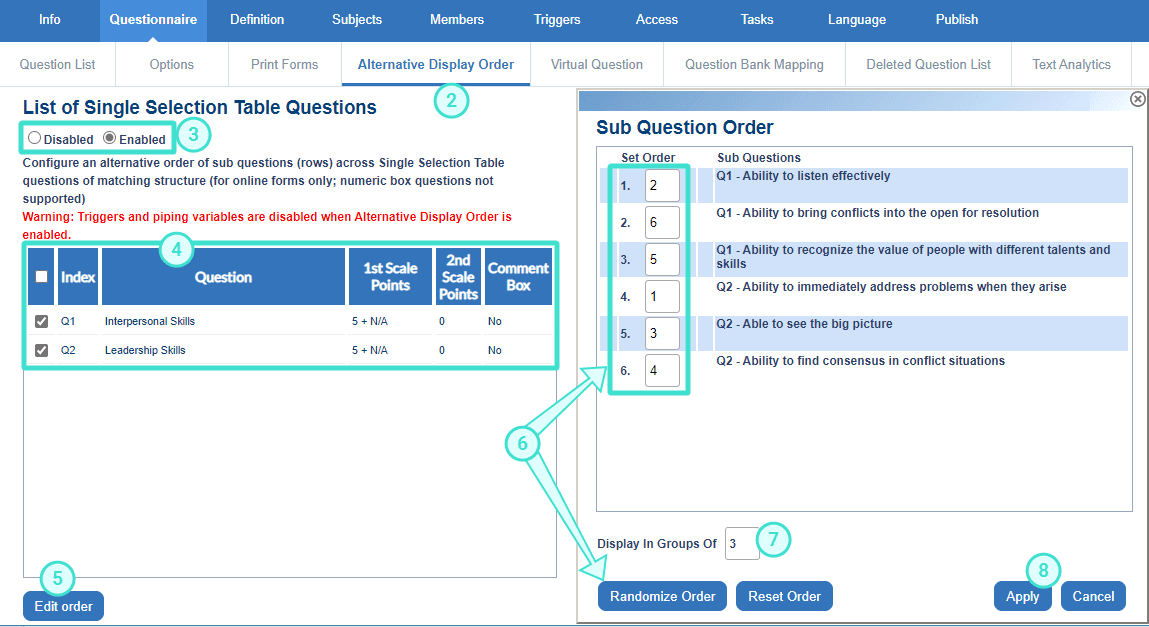Close the Sub Question Order dialog
This screenshot has height=627, width=1149.
click(1137, 99)
